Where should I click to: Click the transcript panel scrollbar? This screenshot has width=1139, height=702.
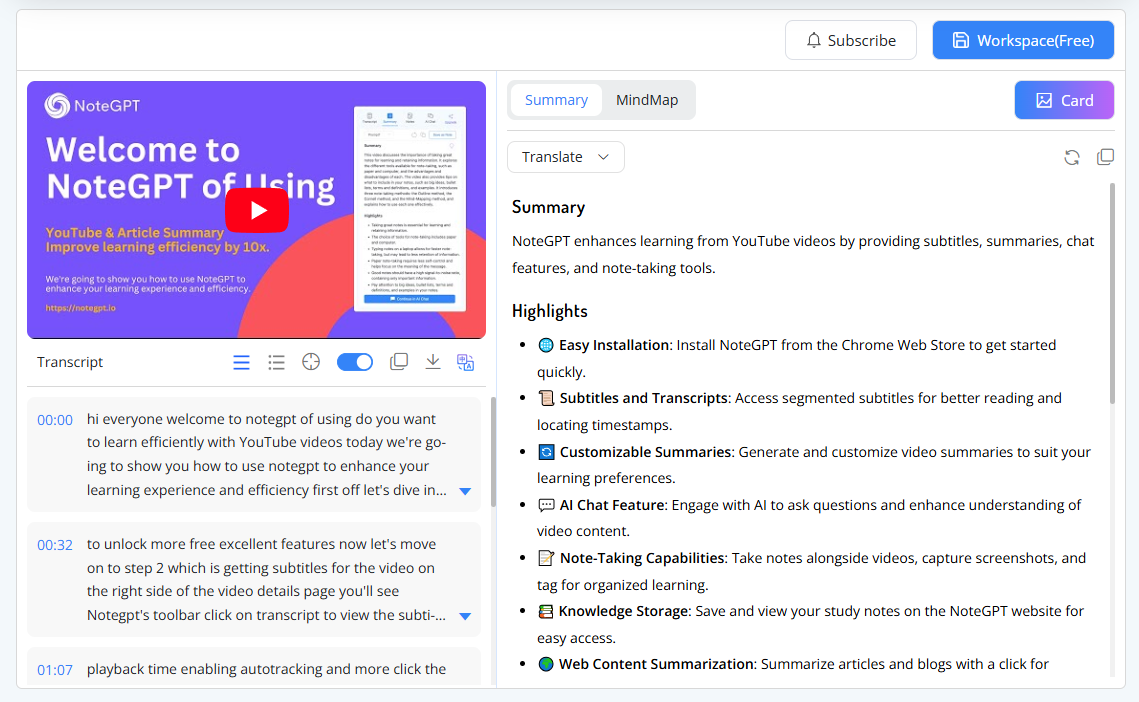tap(493, 452)
